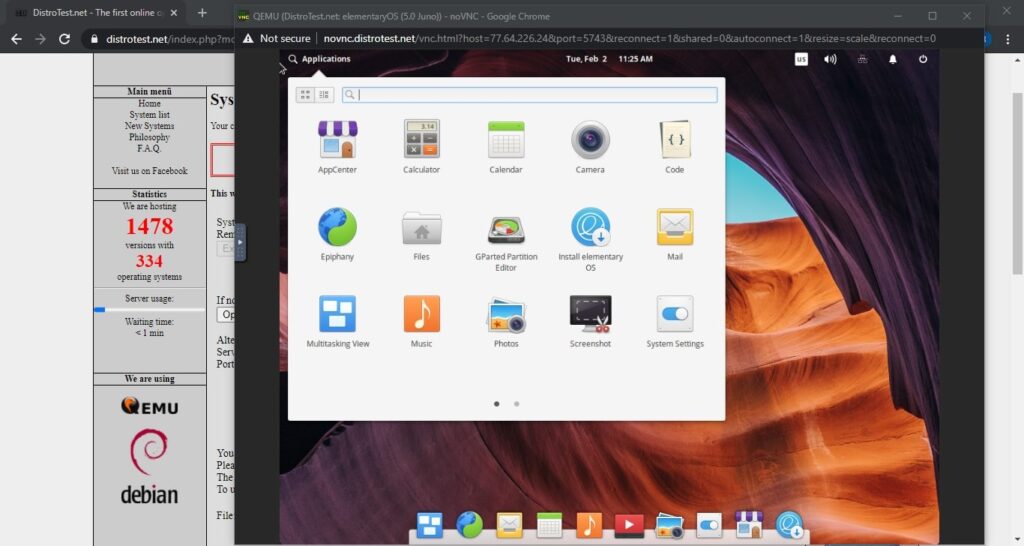Click Home link in DistroTest main menu
The image size is (1024, 546).
tap(149, 103)
